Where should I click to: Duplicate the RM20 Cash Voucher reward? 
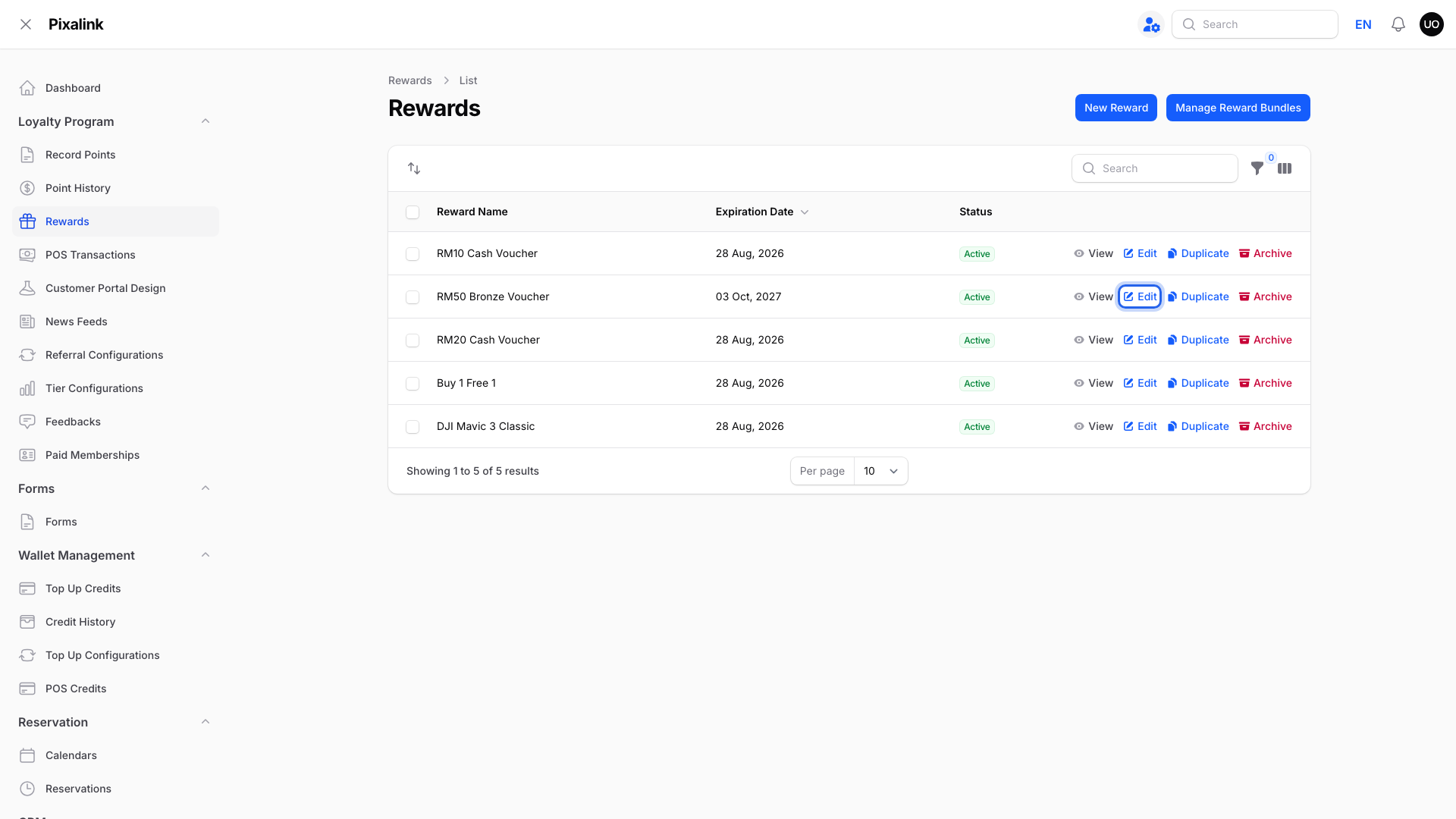[x=1198, y=340]
